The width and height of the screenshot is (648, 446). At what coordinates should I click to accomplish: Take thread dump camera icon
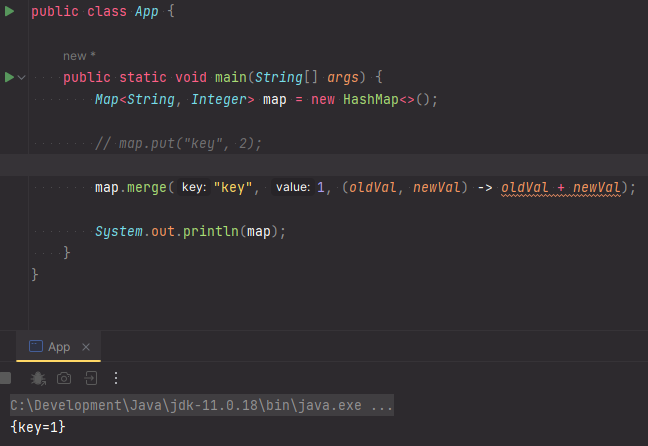[x=64, y=378]
